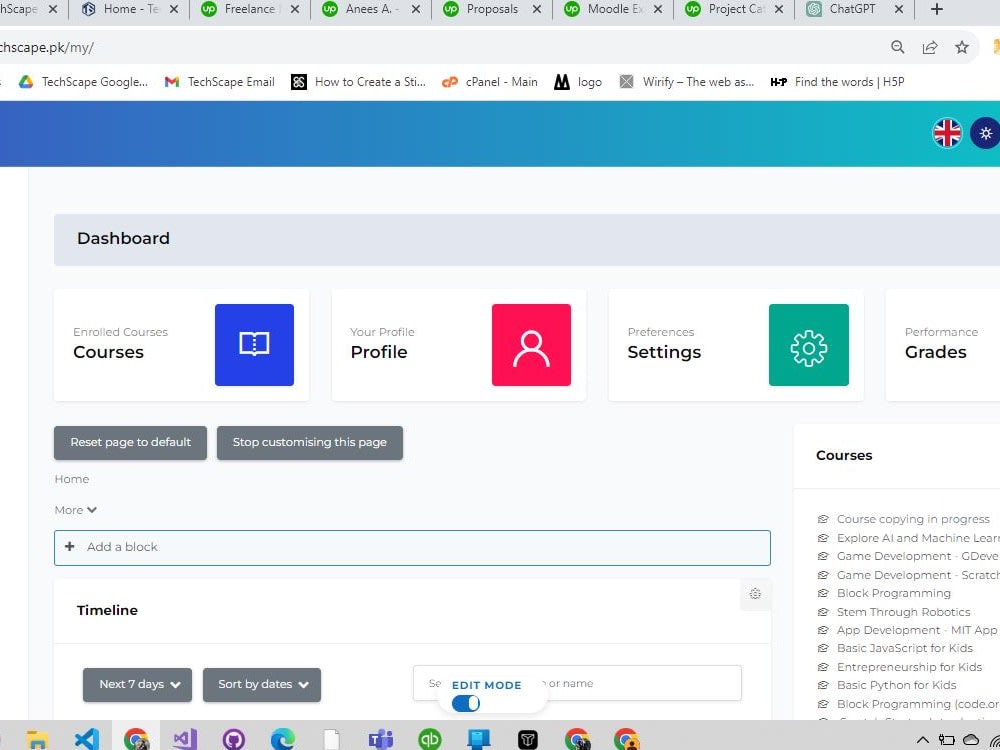The image size is (1000, 750).
Task: Open Course copying in progress link
Action: click(913, 519)
